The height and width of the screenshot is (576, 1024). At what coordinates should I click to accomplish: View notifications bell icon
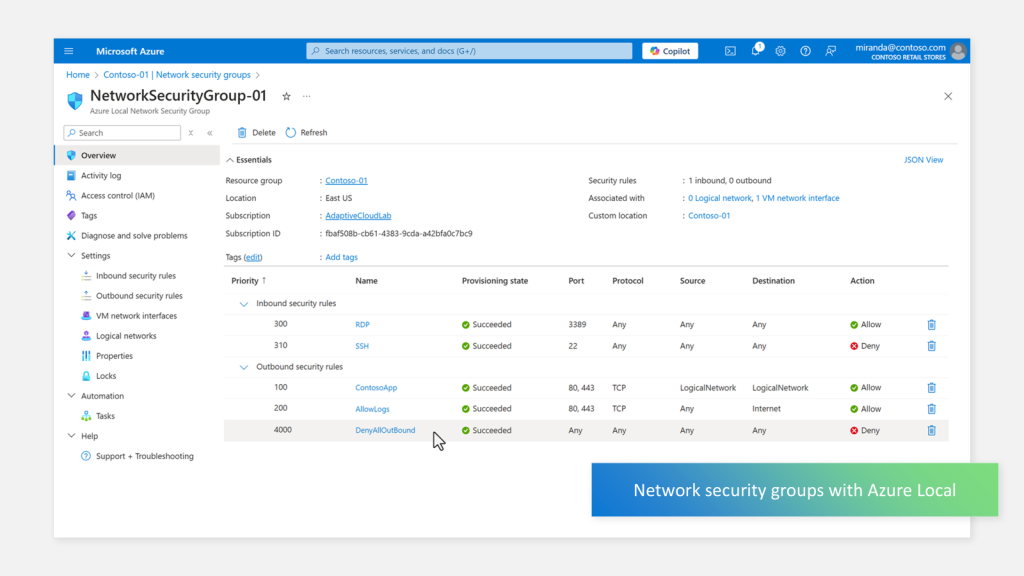click(x=756, y=50)
